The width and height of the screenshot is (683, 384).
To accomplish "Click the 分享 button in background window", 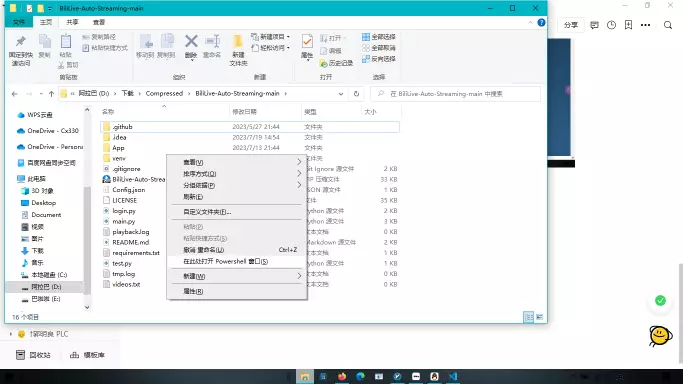I will point(571,25).
